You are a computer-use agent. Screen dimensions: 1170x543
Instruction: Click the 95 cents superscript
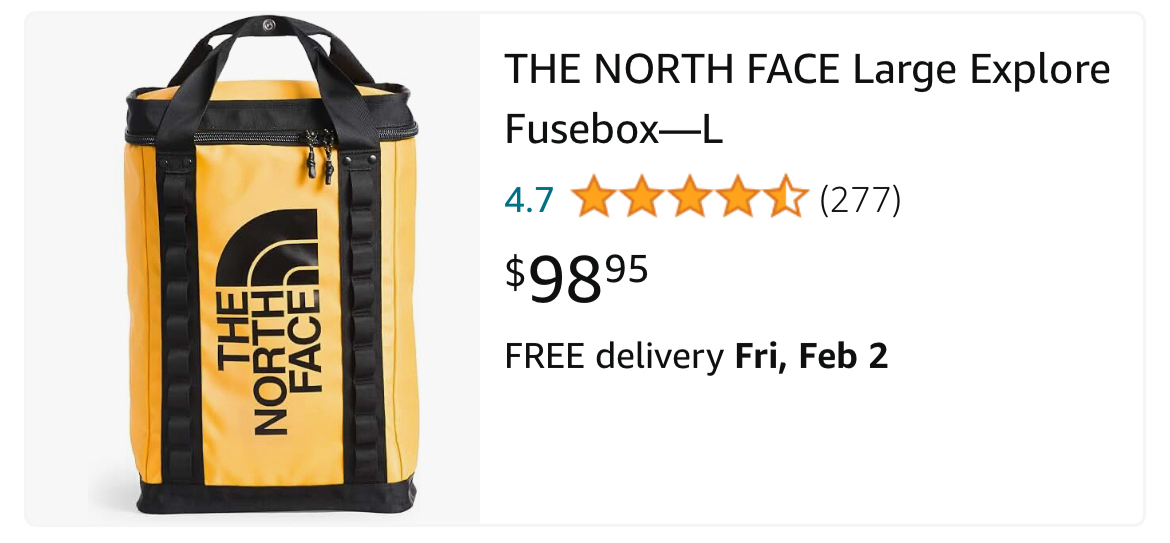[627, 269]
